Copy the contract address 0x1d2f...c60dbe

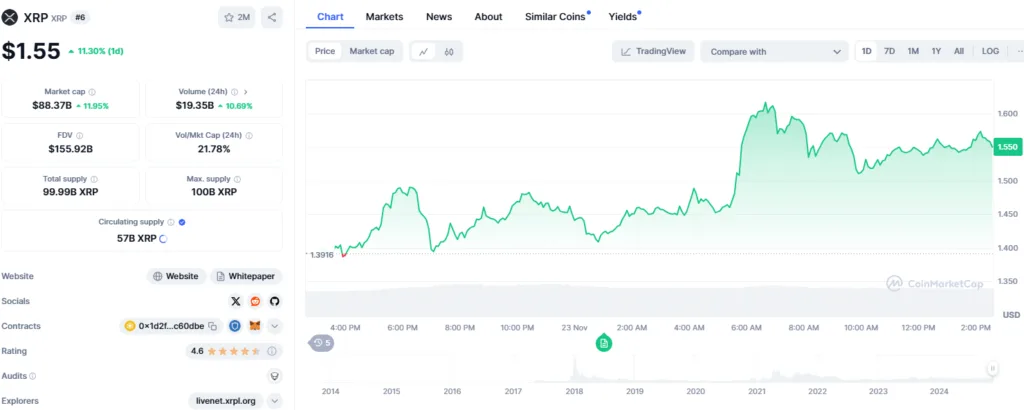point(212,326)
